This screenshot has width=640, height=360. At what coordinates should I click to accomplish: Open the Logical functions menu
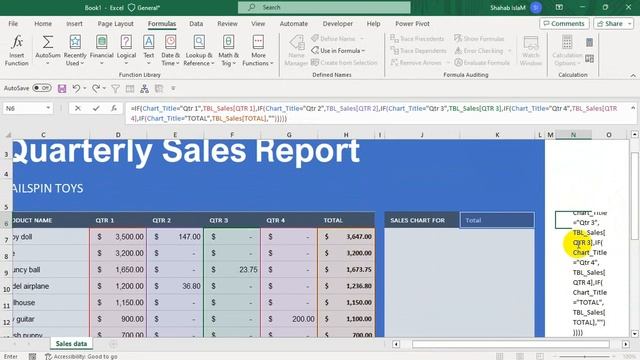(x=126, y=50)
